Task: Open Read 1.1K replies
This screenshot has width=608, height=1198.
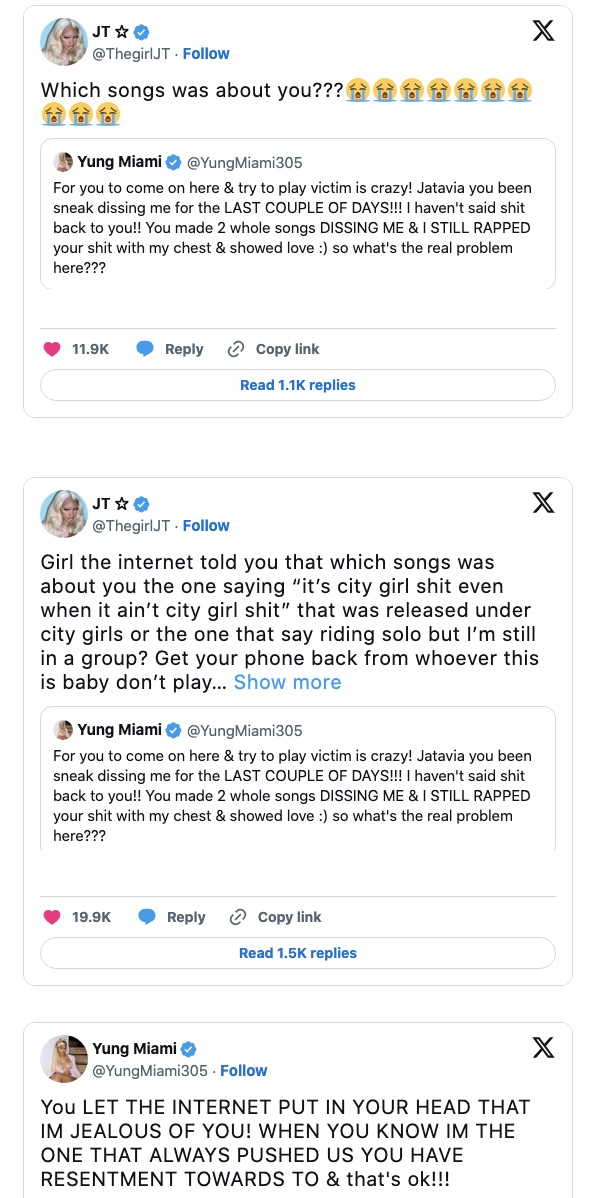Action: 297,385
